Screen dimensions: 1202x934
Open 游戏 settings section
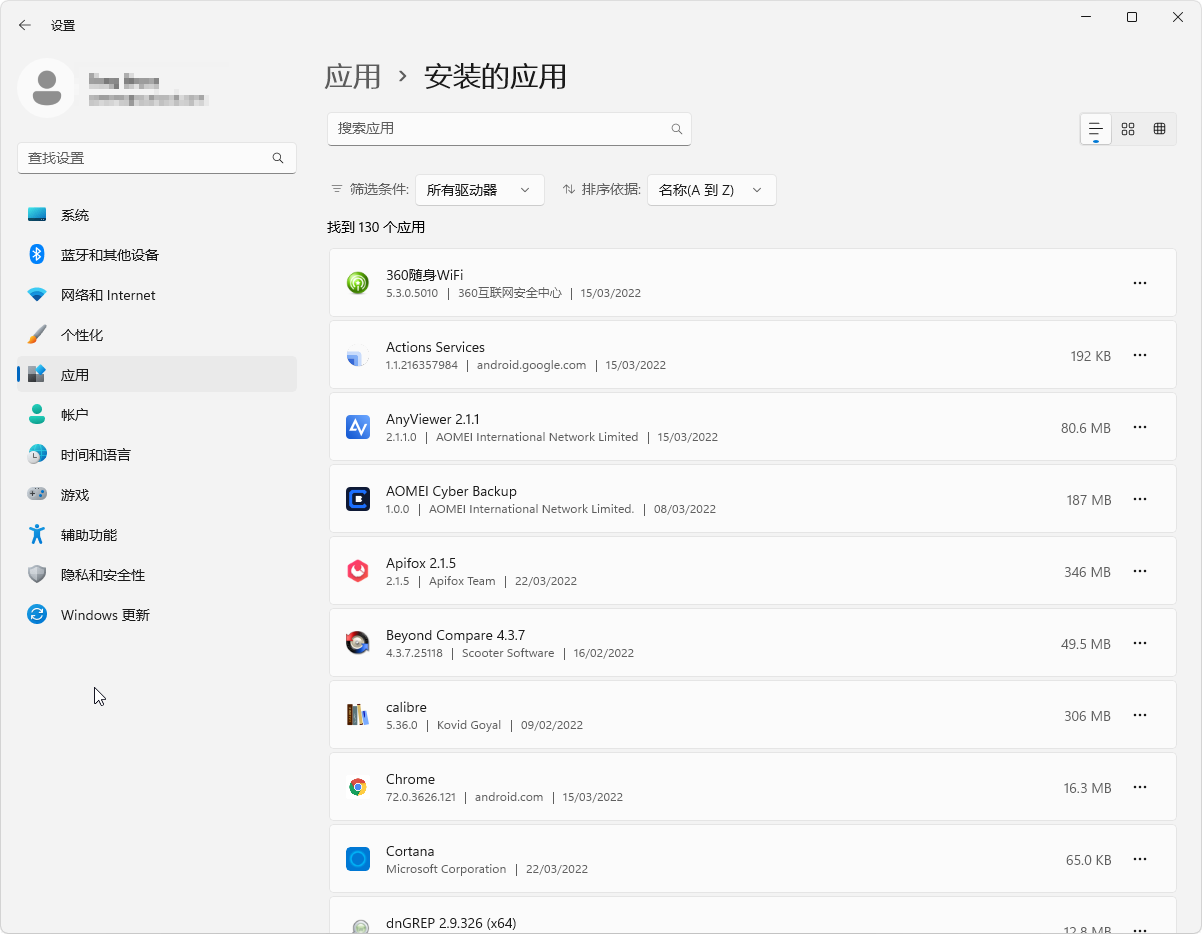(157, 495)
